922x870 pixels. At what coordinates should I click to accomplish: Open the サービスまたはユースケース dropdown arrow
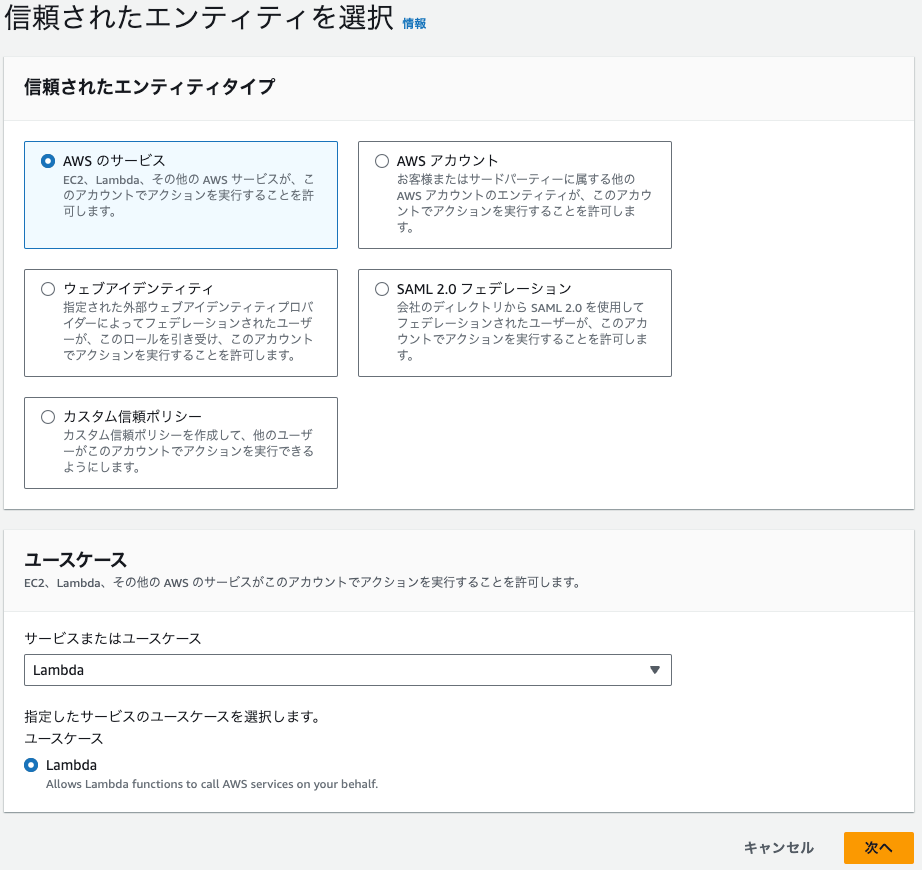point(654,670)
